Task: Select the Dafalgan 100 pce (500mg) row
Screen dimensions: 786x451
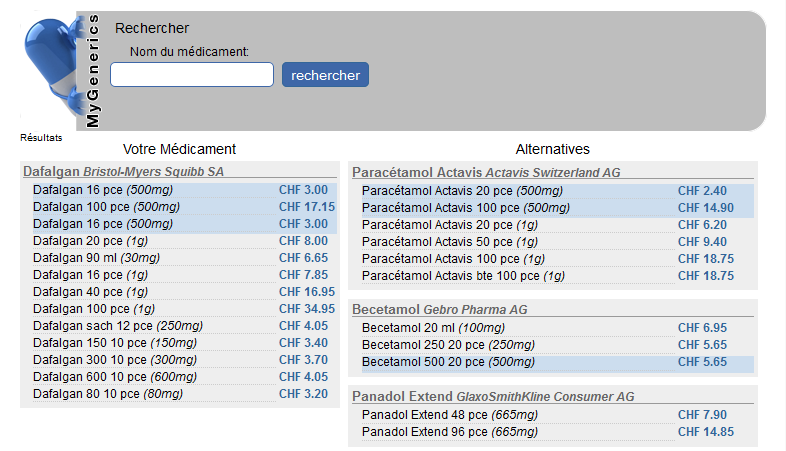Action: tap(184, 207)
